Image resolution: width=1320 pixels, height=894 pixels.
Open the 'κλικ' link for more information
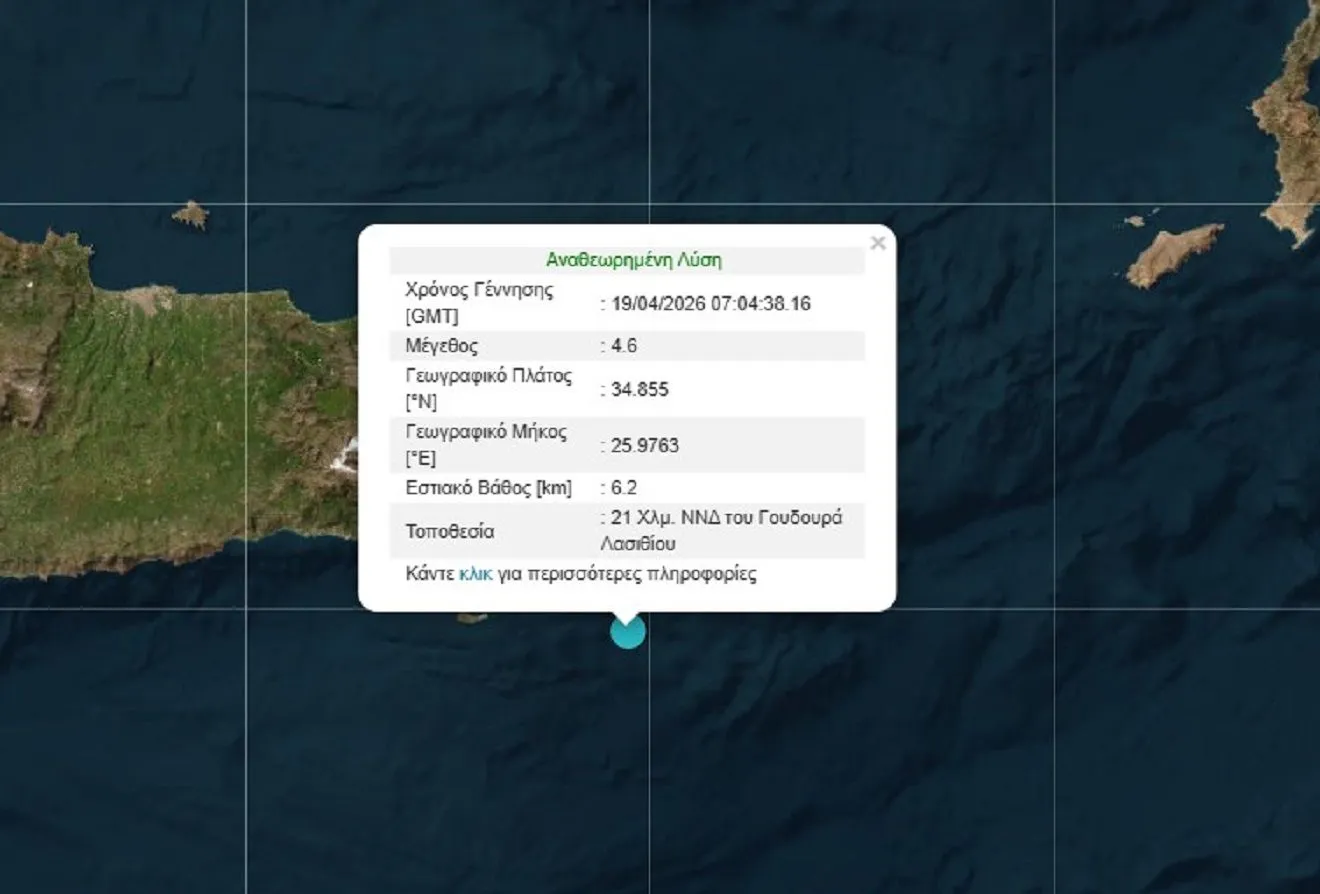tap(475, 575)
